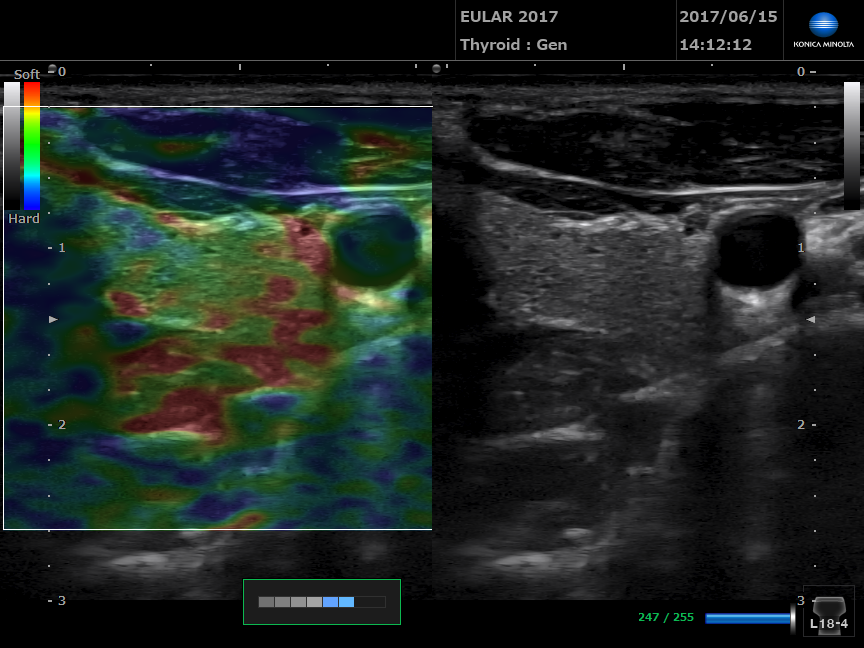Click the blue cine frame slider
This screenshot has height=648, width=864.
[x=749, y=618]
